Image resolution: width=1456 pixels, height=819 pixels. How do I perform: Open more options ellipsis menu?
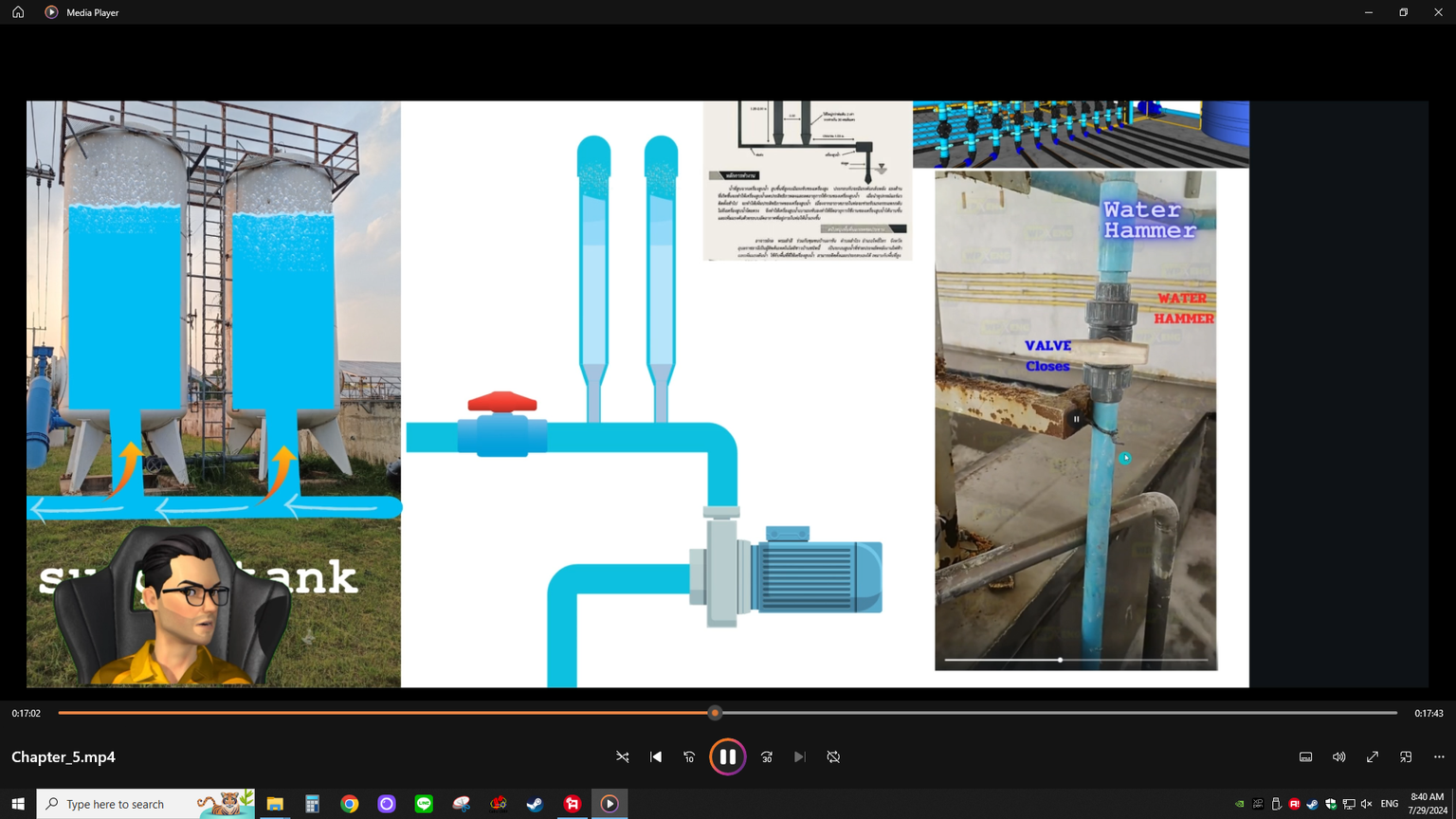(x=1439, y=756)
